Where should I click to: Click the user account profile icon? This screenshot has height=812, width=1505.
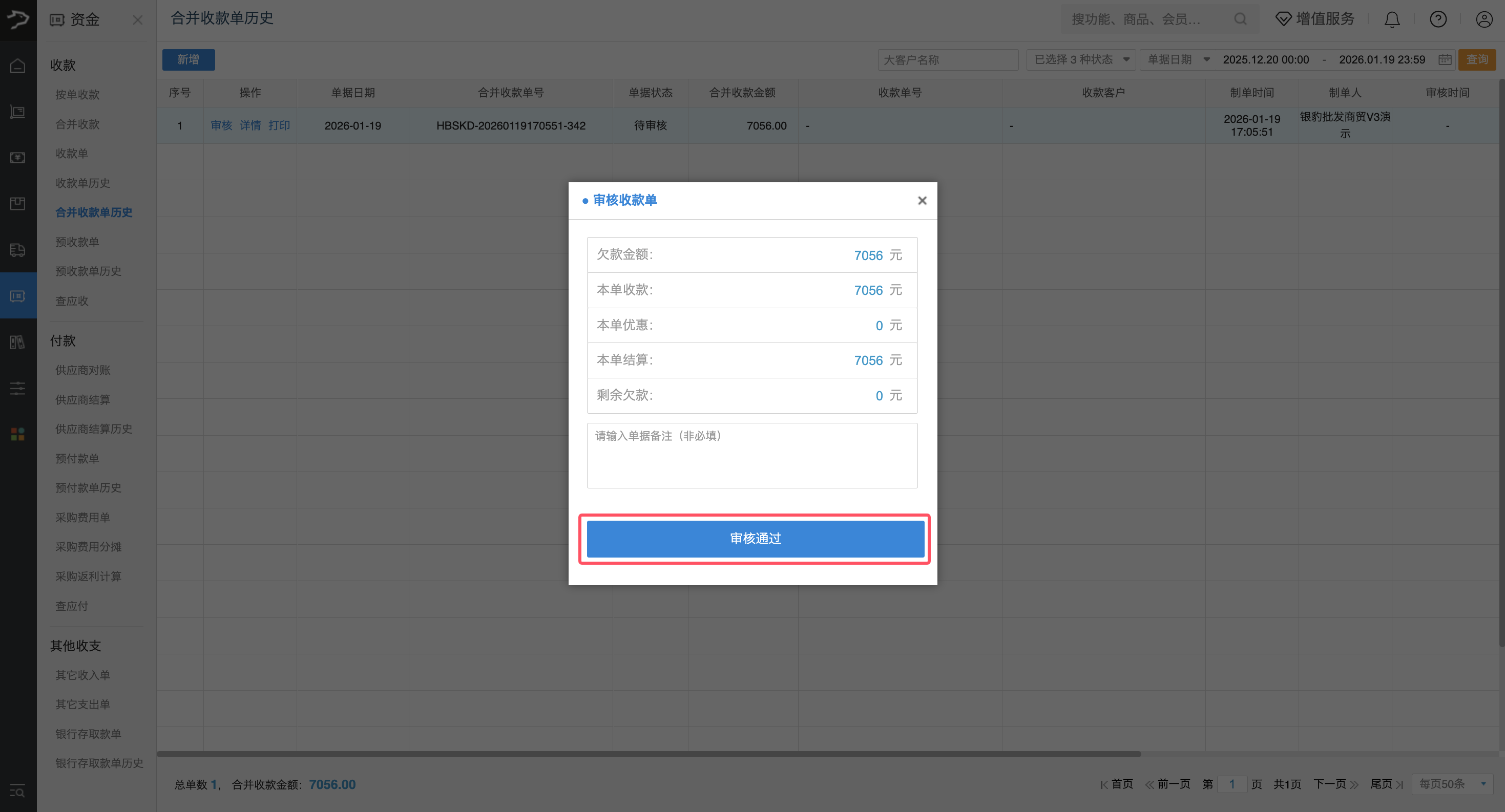coord(1484,20)
